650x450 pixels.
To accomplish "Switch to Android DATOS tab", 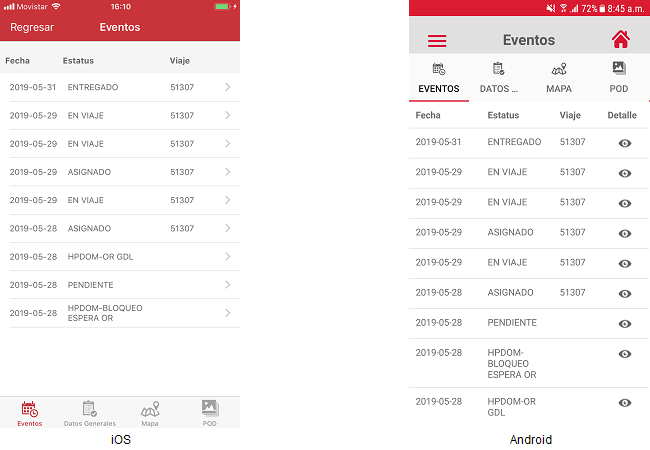I will [x=499, y=78].
